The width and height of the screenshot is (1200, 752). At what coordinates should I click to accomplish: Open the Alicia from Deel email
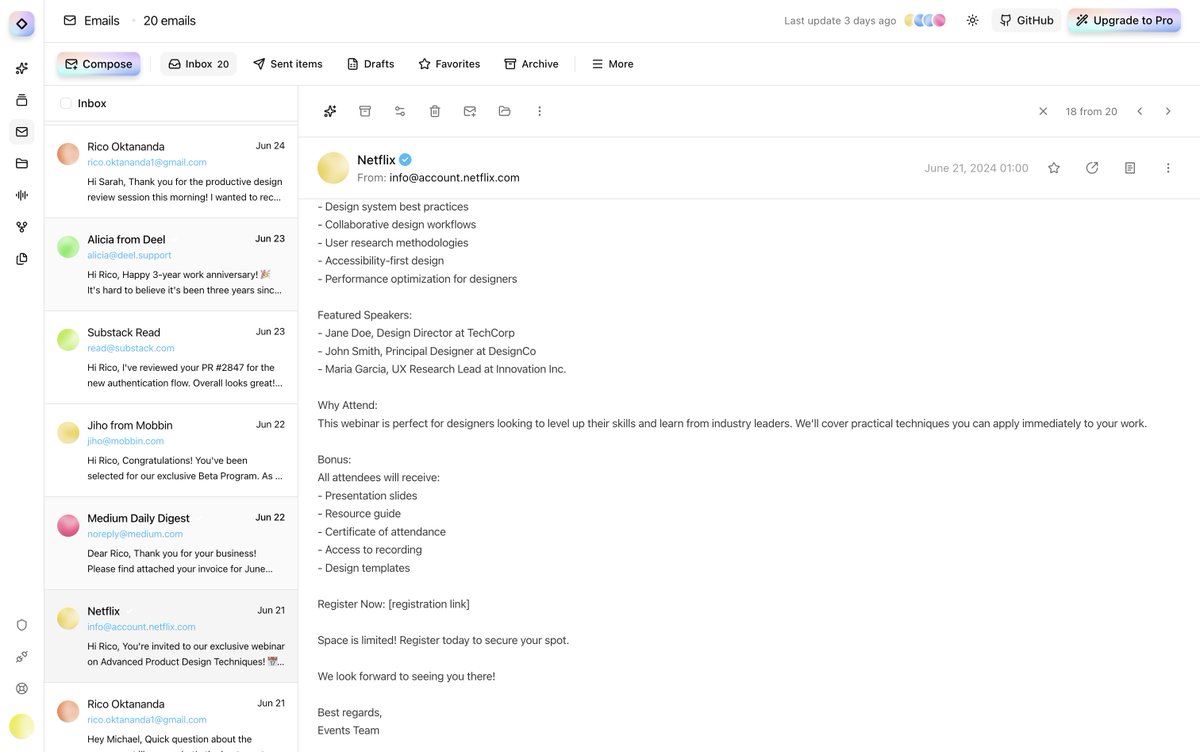[x=171, y=264]
